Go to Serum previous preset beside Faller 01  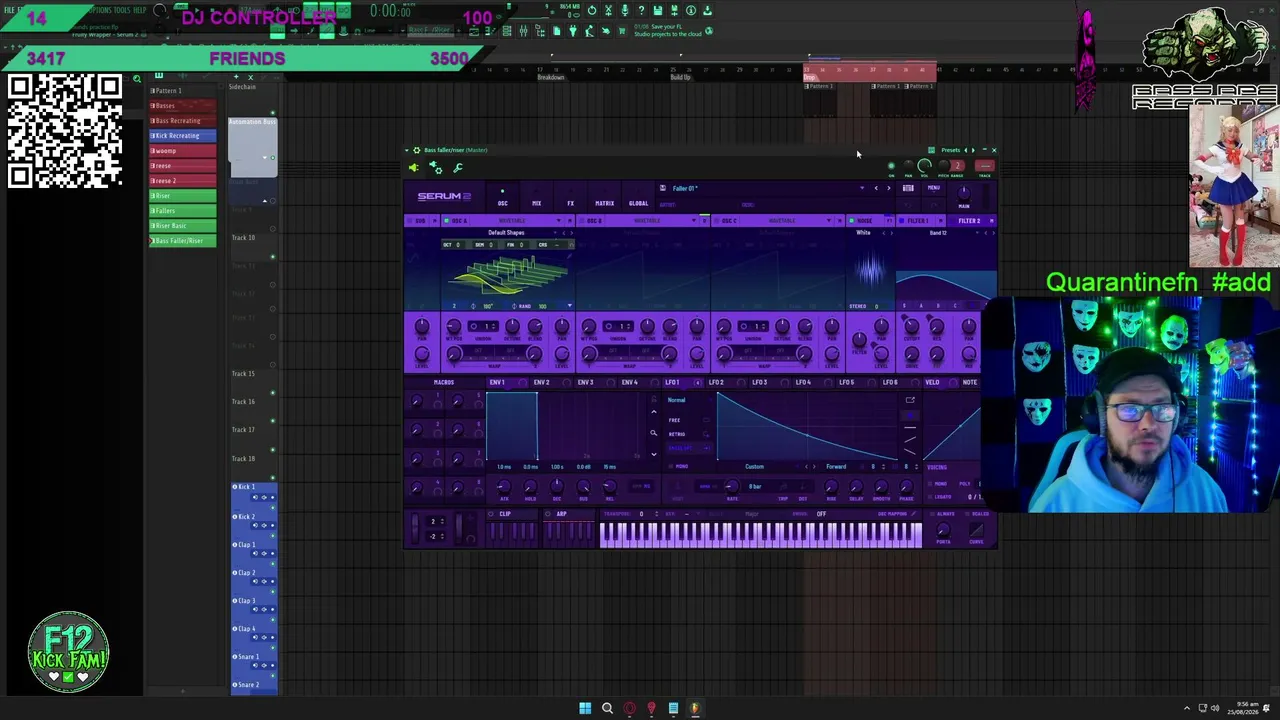pos(876,188)
